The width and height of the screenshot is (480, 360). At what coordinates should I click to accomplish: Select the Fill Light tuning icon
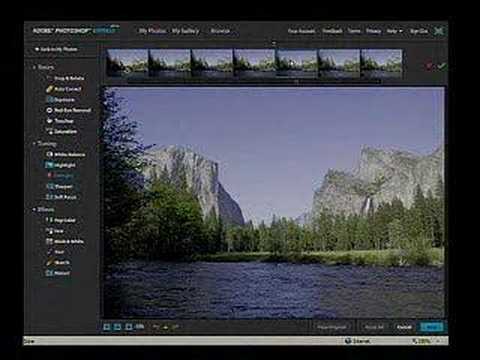[49, 175]
